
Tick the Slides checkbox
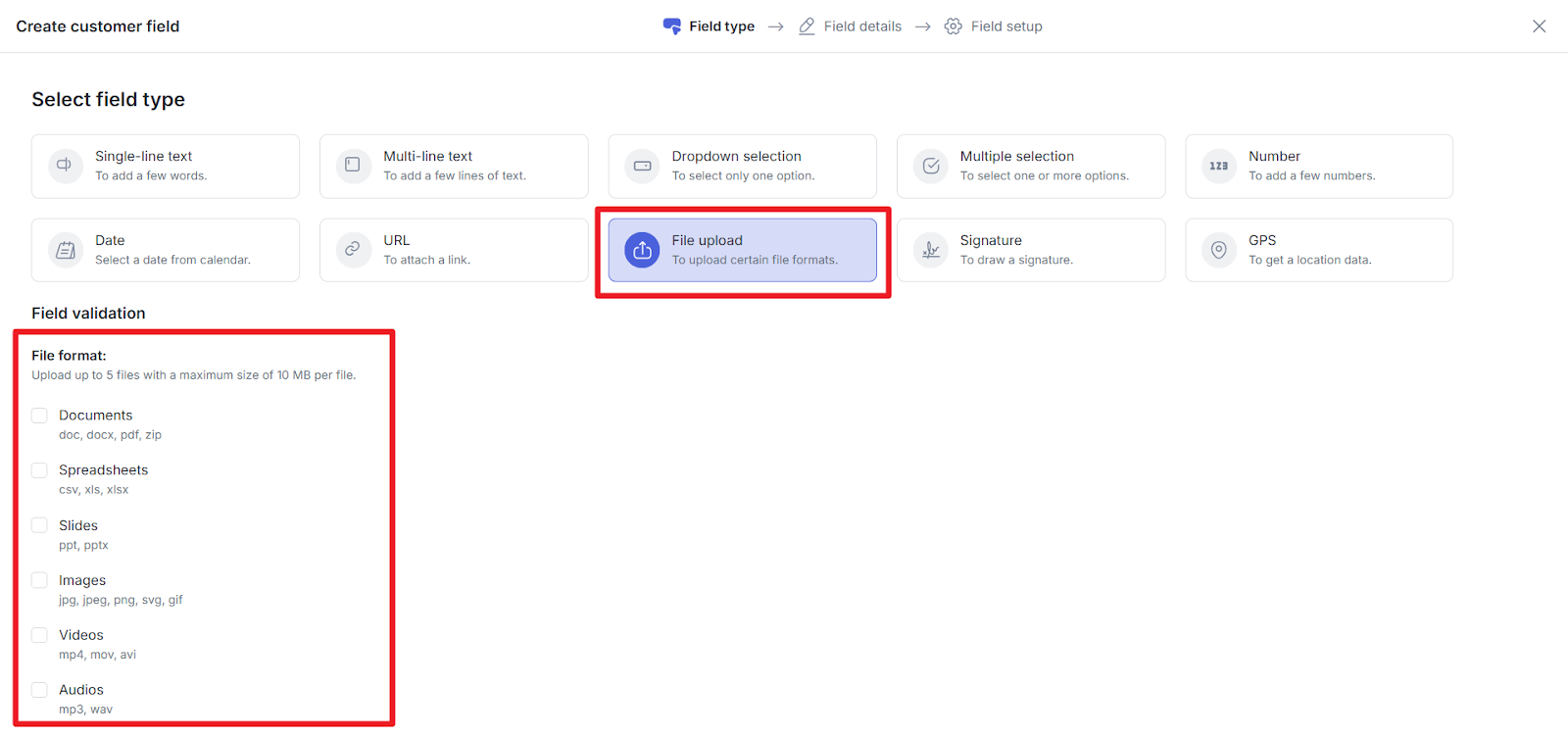coord(39,525)
